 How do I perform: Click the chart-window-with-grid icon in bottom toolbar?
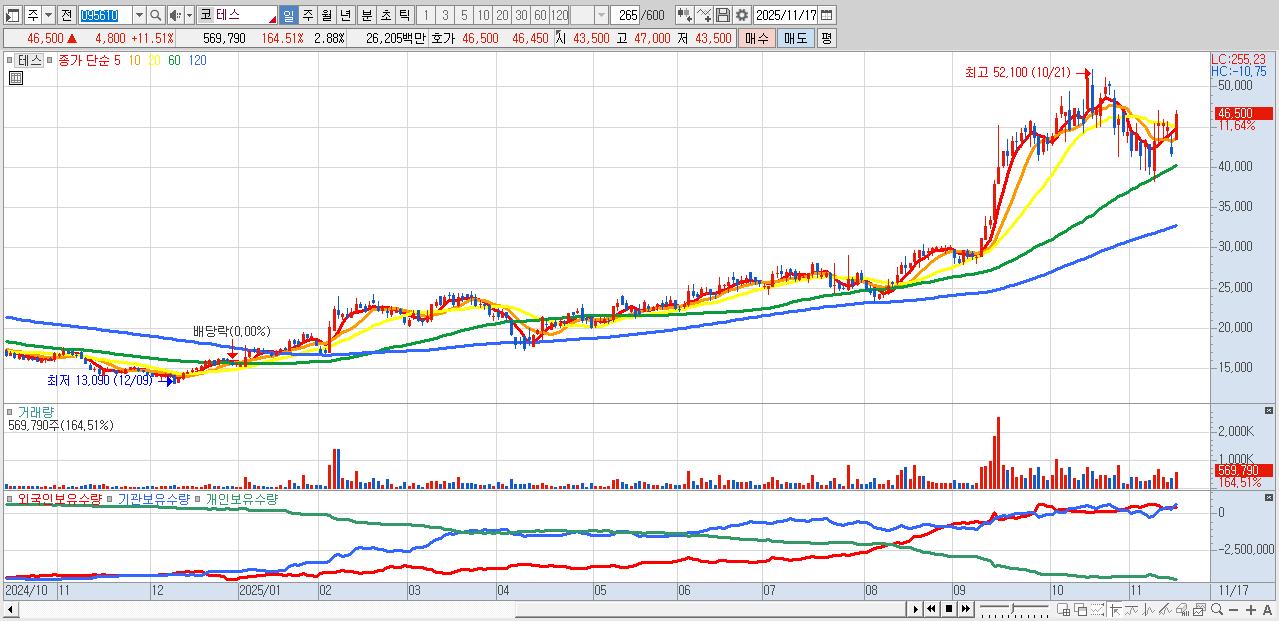click(1063, 609)
